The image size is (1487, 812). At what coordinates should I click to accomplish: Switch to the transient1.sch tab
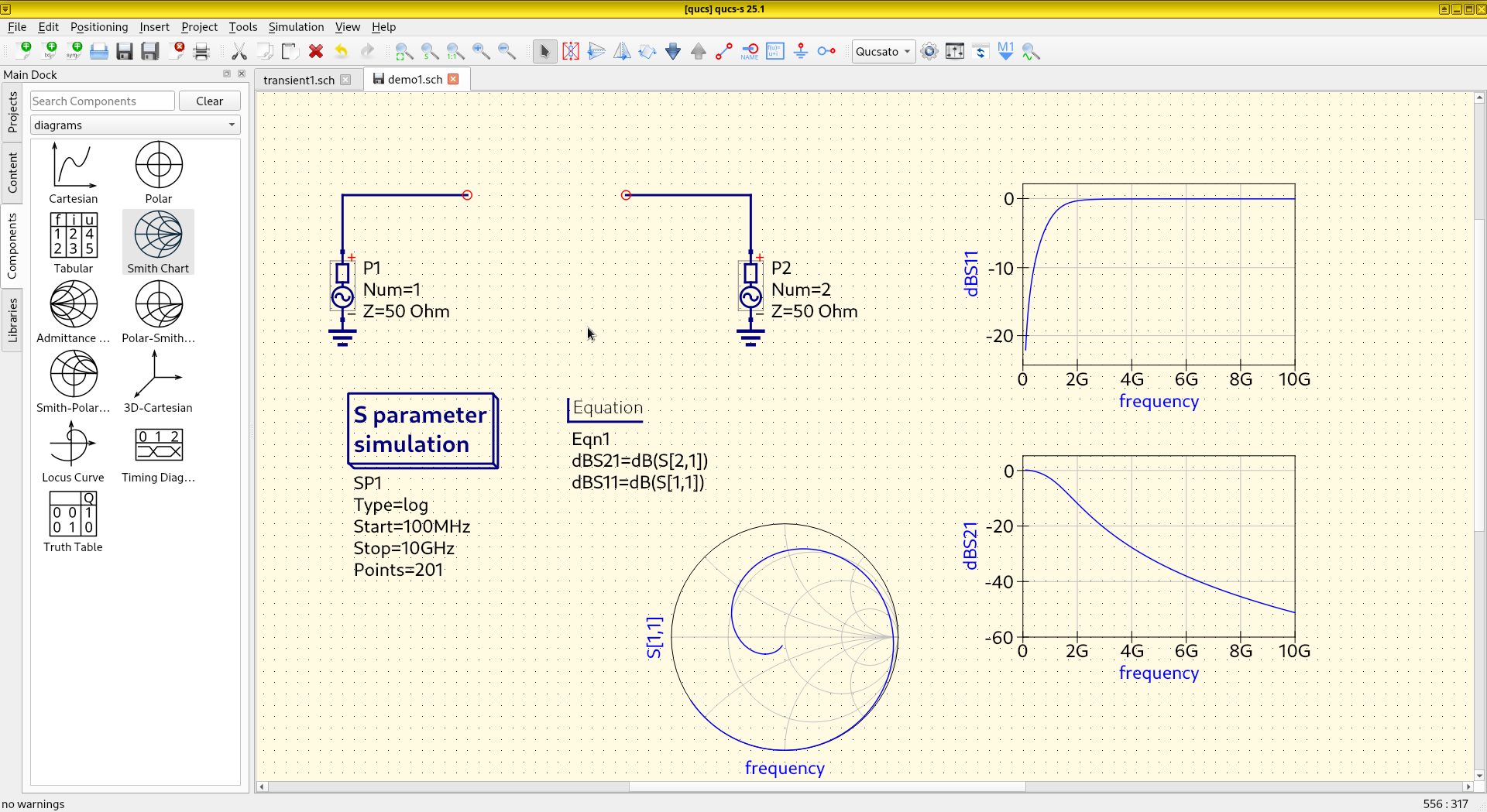299,80
